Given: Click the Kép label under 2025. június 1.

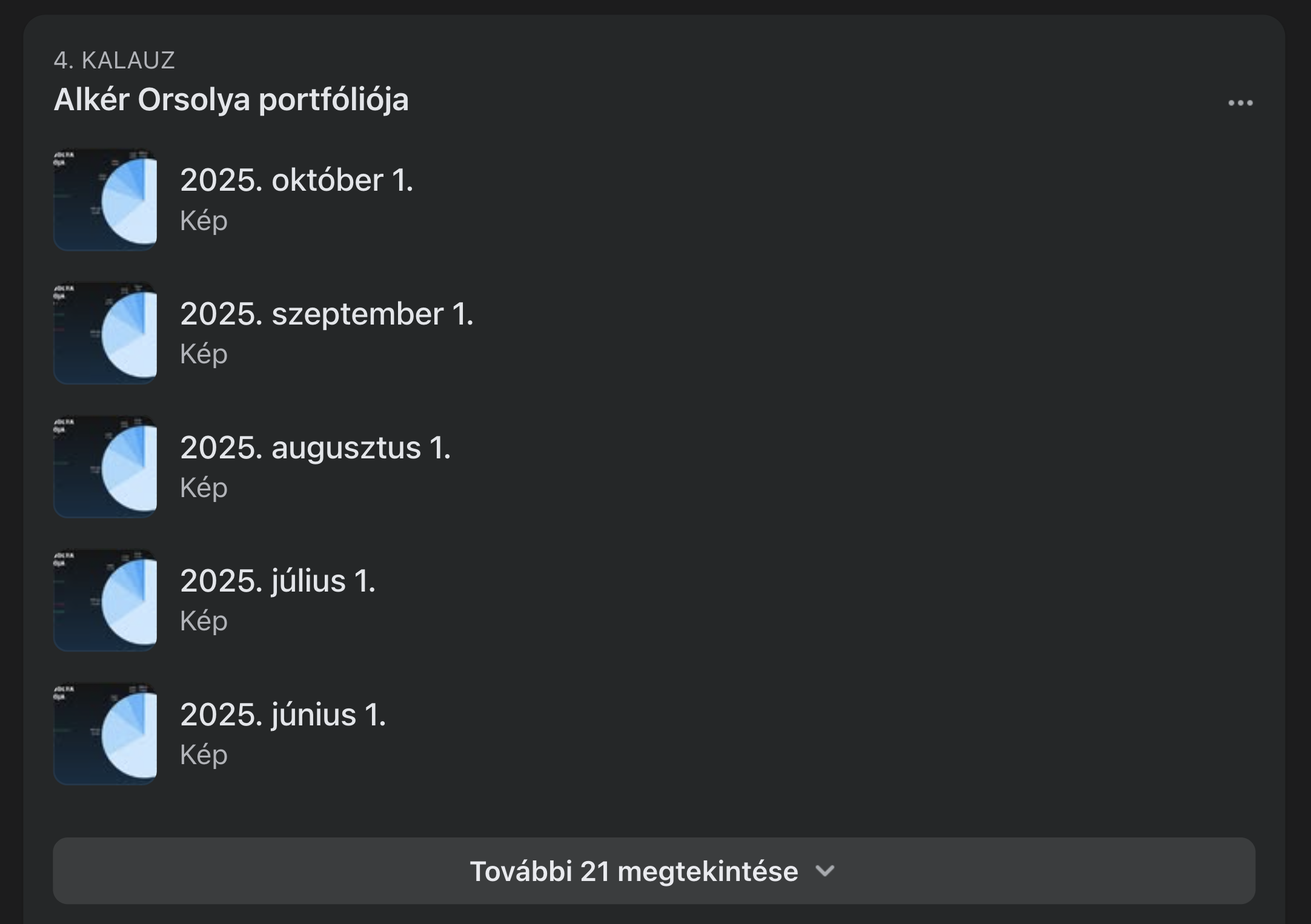Looking at the screenshot, I should coord(204,754).
